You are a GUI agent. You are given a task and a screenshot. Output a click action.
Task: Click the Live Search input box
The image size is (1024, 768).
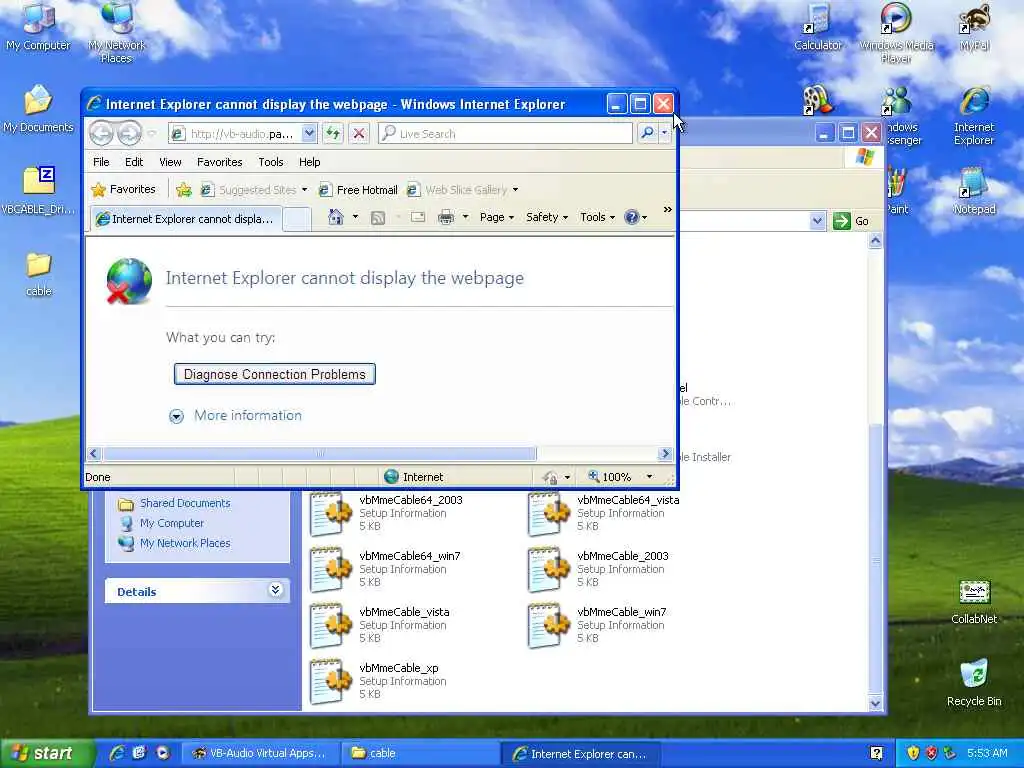point(505,133)
